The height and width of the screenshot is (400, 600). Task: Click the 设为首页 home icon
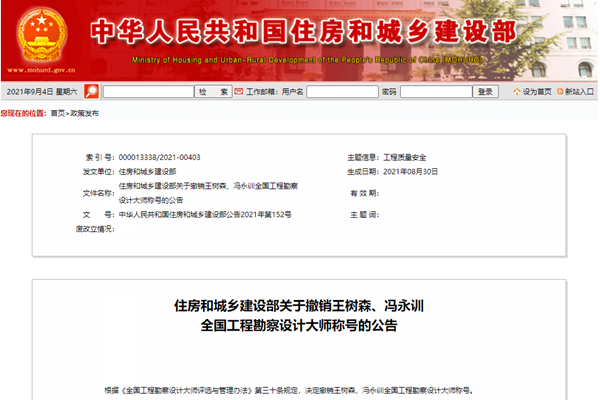click(x=517, y=92)
